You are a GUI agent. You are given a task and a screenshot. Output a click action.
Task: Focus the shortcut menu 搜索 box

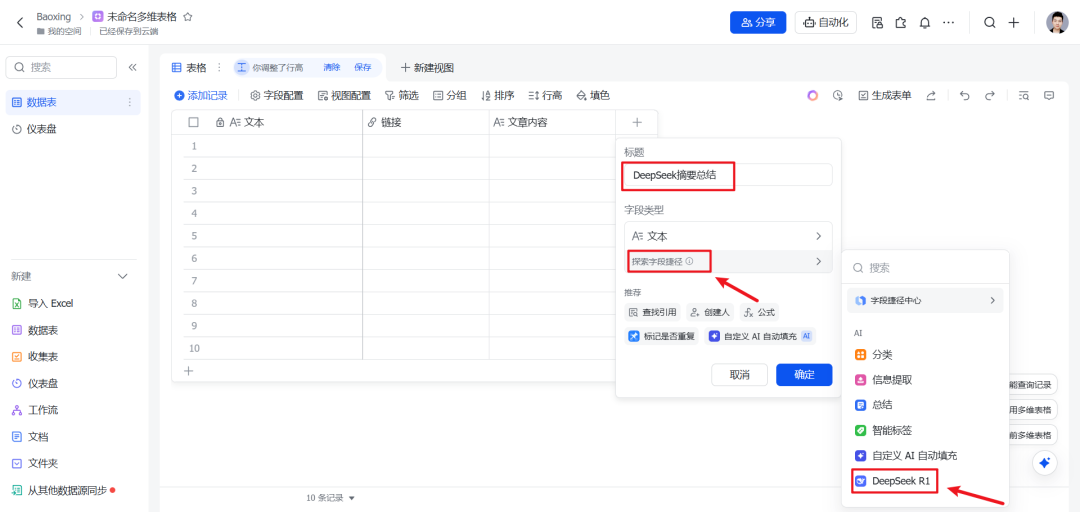(x=925, y=267)
